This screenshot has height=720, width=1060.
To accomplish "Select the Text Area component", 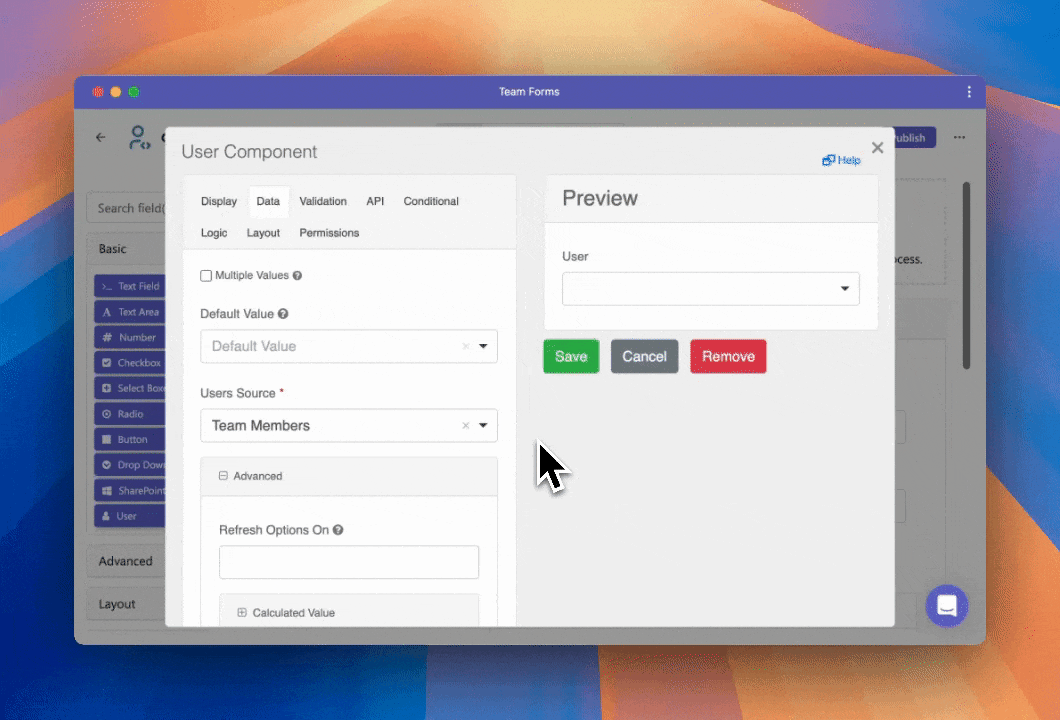I will [130, 312].
